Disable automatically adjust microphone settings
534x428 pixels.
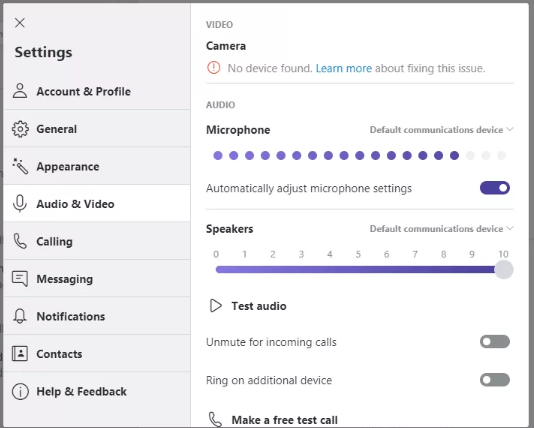pyautogui.click(x=494, y=188)
